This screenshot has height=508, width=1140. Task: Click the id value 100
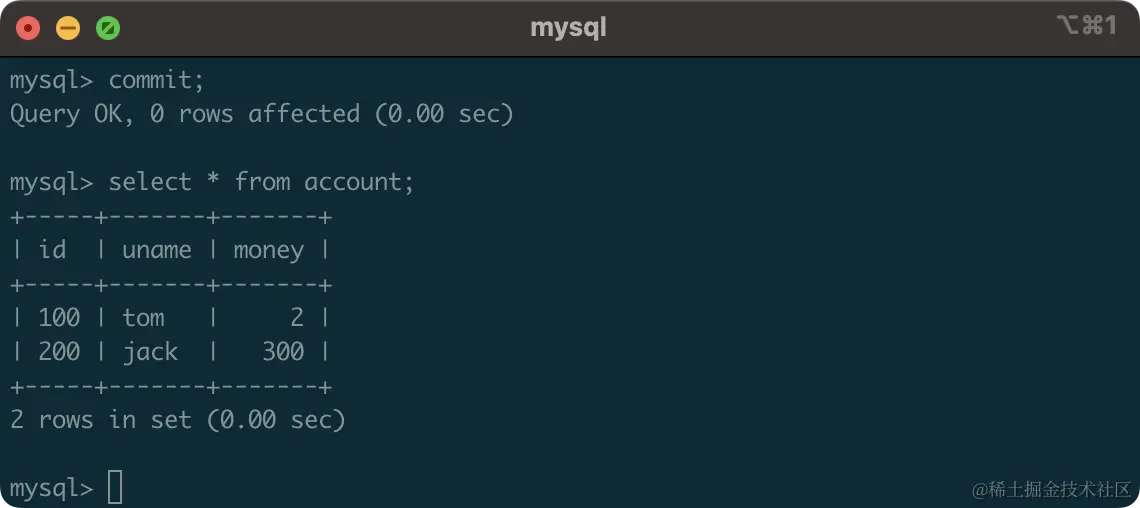pyautogui.click(x=59, y=318)
